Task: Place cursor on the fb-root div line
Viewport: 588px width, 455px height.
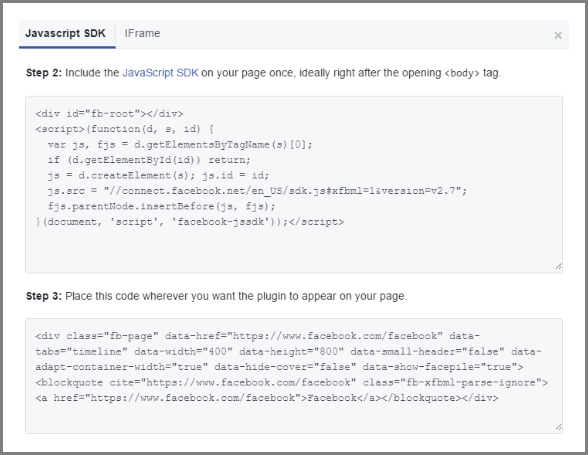Action: click(109, 114)
